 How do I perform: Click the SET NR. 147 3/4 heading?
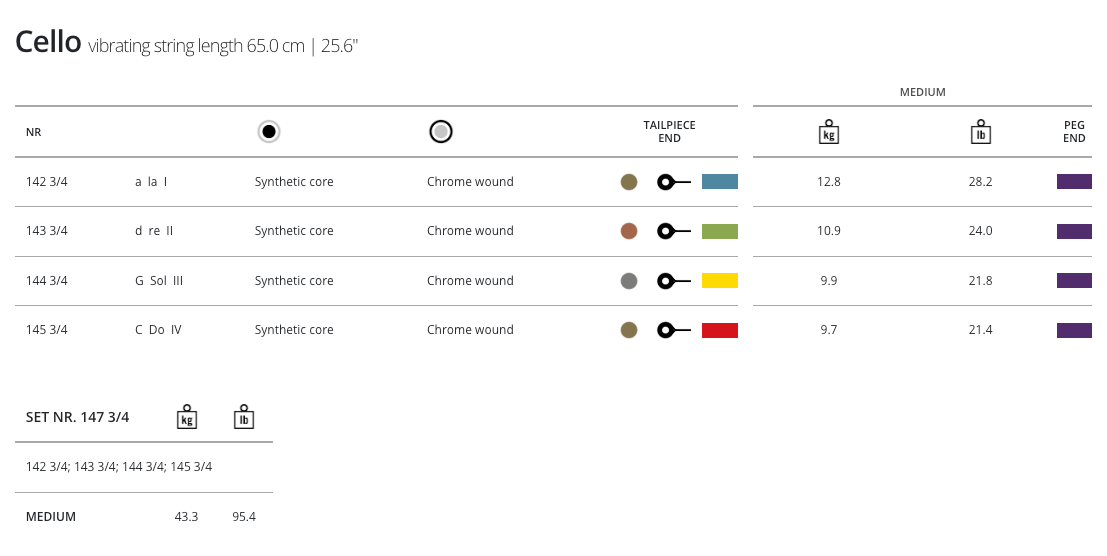point(77,417)
